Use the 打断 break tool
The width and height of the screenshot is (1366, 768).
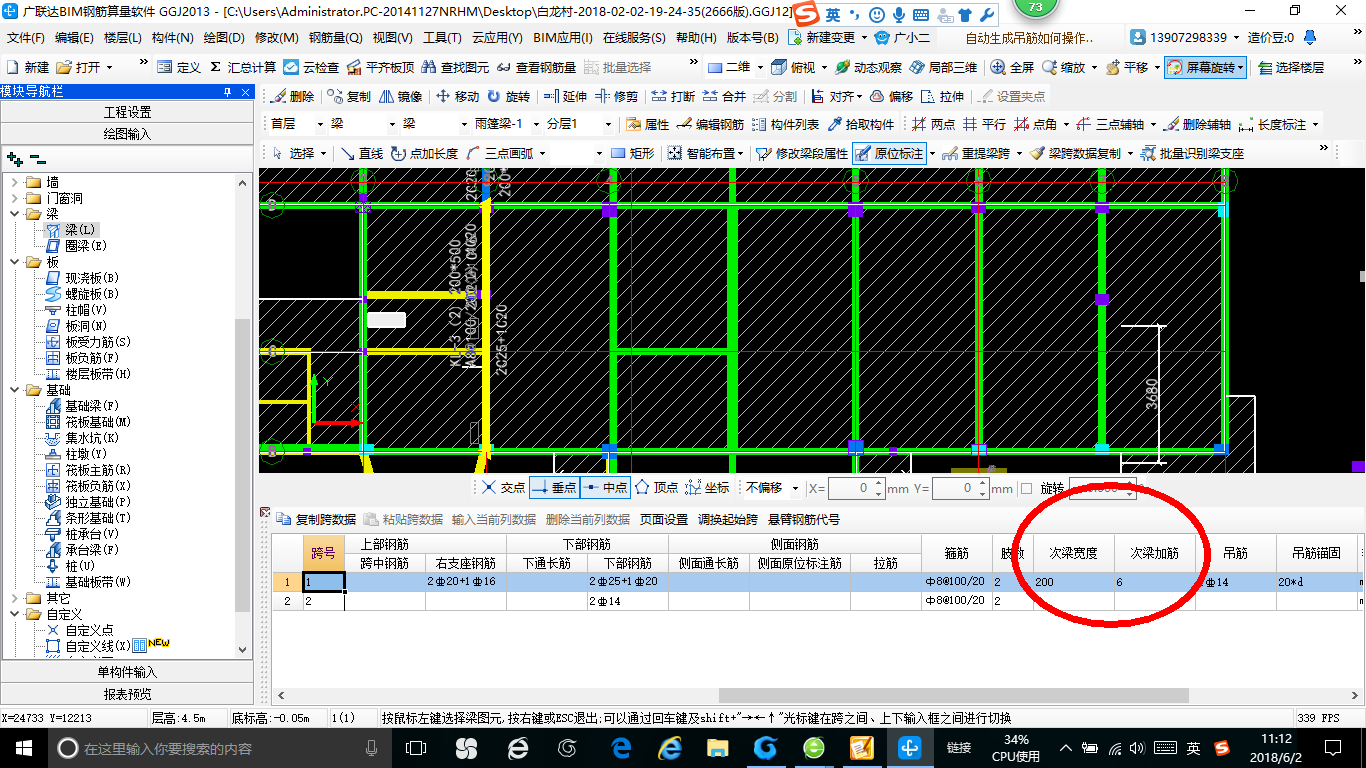click(673, 97)
